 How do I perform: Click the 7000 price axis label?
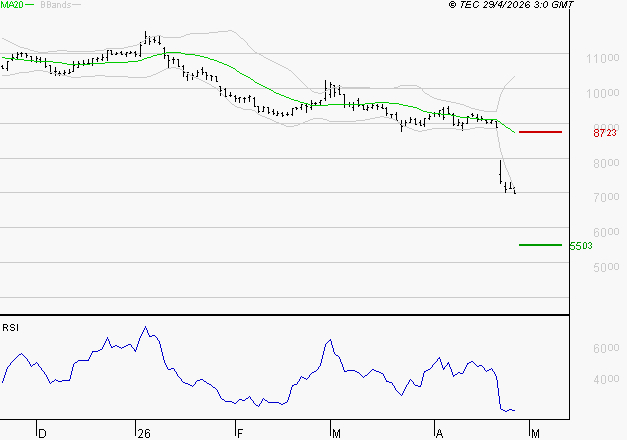pos(606,197)
